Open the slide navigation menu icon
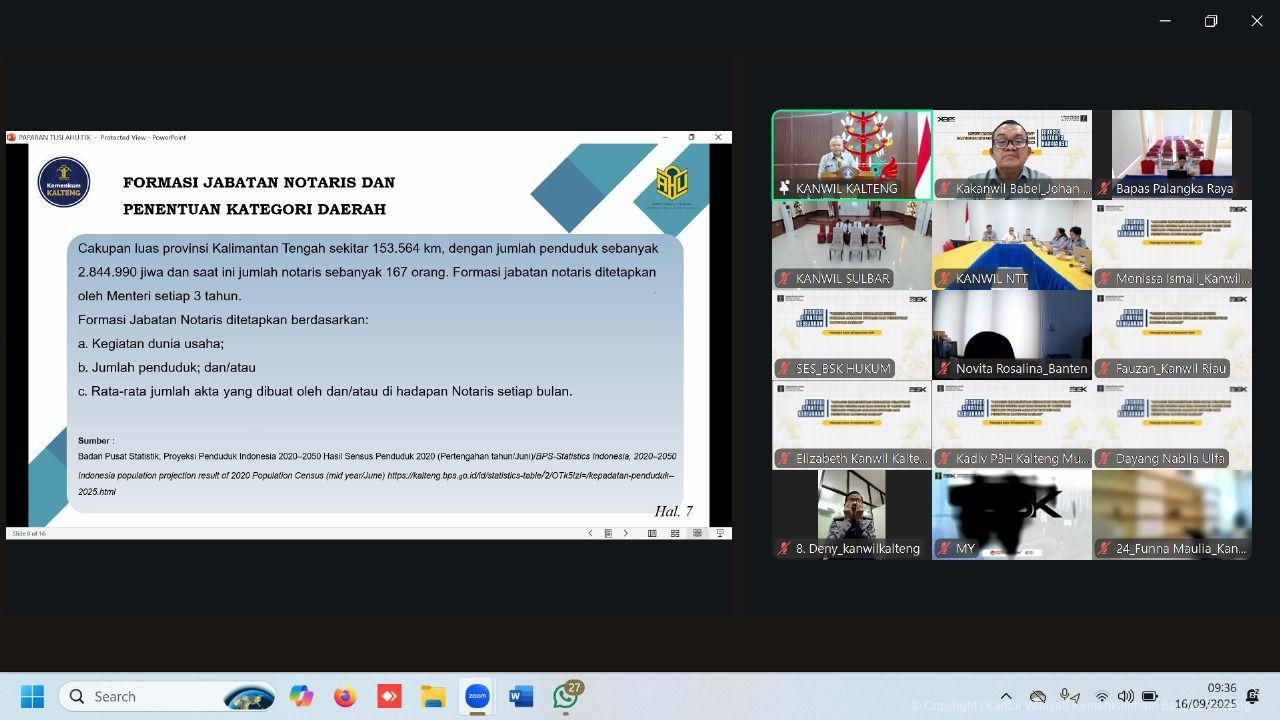Screen dimensions: 1280x720 pyautogui.click(x=608, y=533)
